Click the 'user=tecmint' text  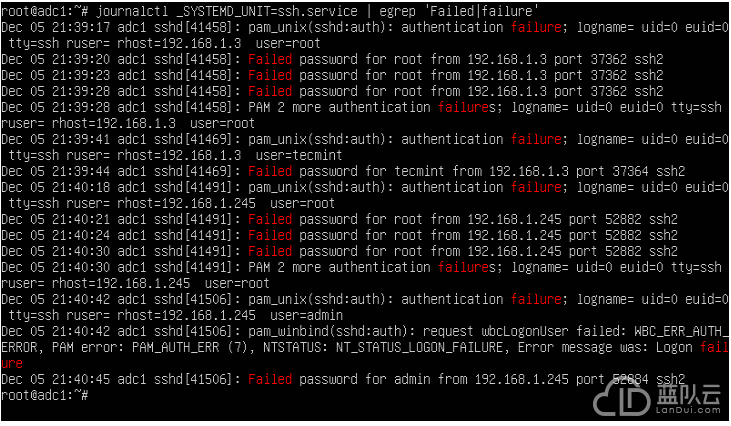tap(299, 156)
